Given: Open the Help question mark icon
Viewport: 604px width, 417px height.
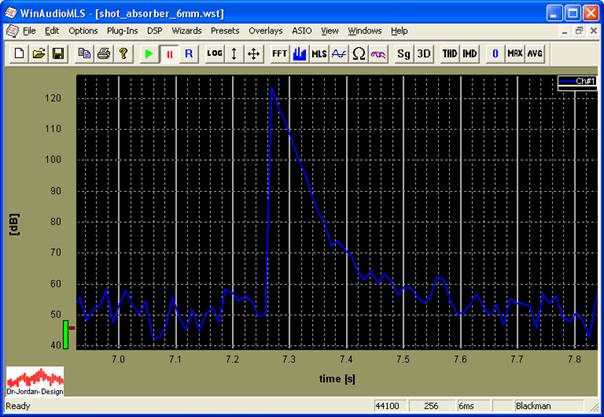Looking at the screenshot, I should (123, 54).
